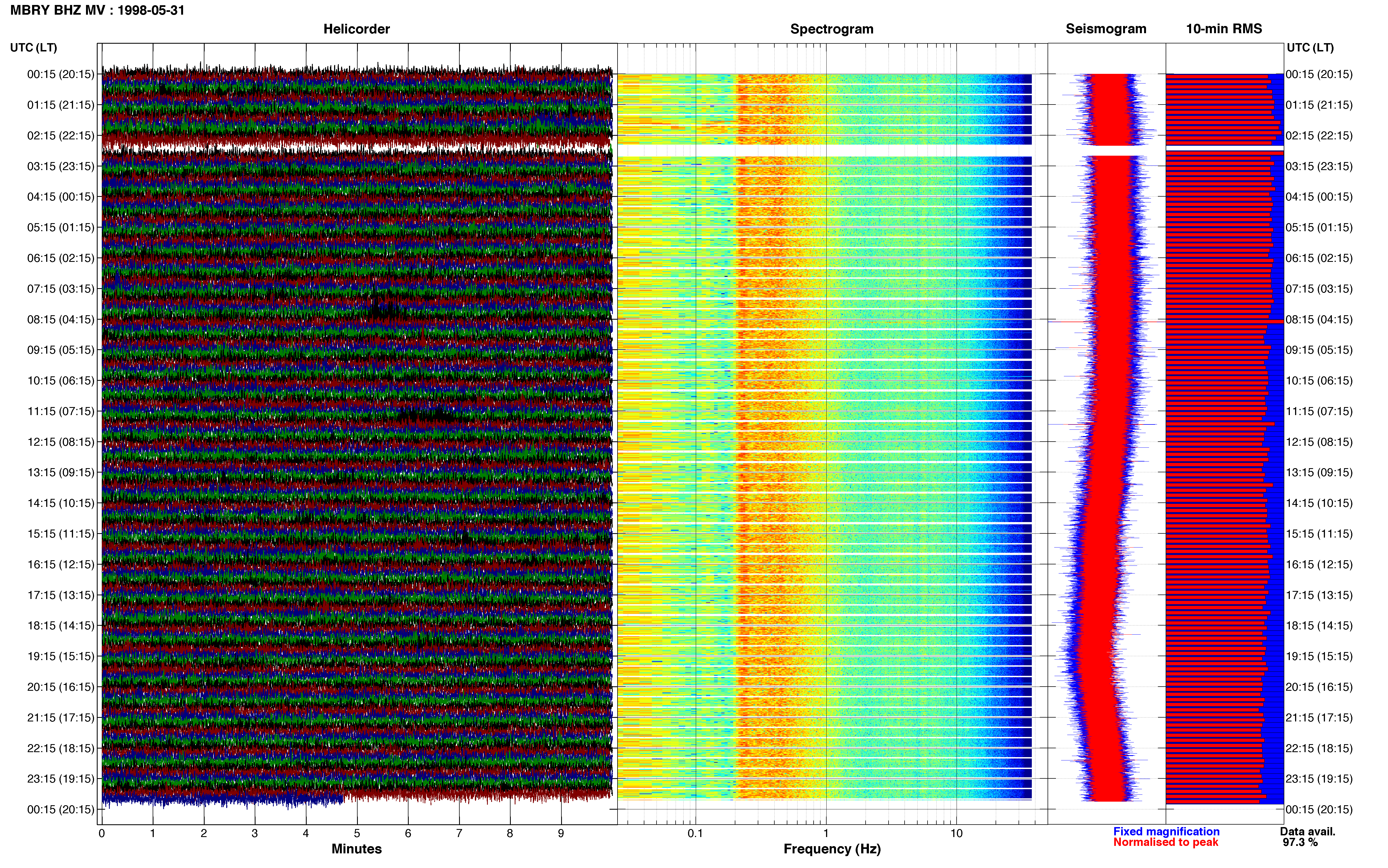The image size is (1388, 868).
Task: Click the 97.3 % data availability value
Action: pos(1300,842)
